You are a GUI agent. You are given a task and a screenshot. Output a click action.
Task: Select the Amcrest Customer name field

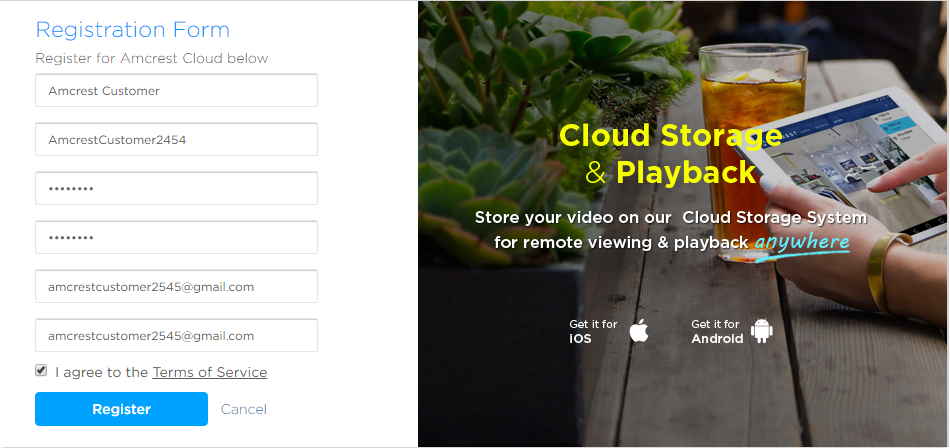coord(176,90)
